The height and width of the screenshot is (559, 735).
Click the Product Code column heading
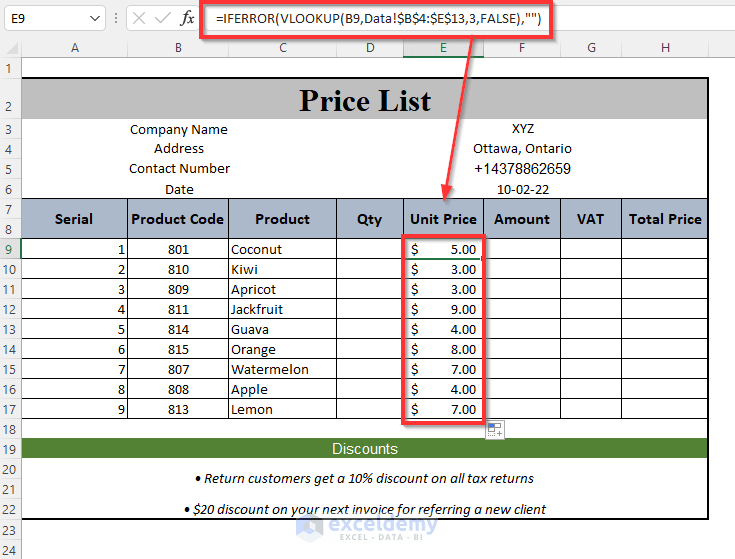click(178, 219)
